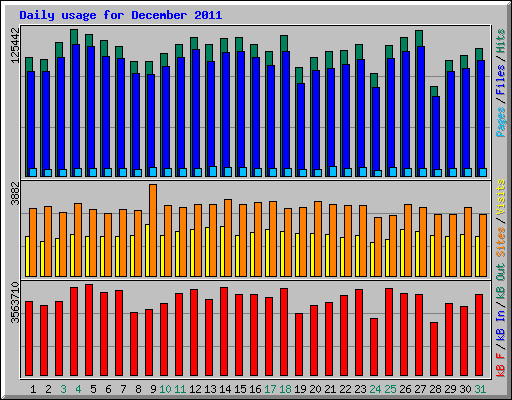
Task: Click day label 11 on the x-axis
Action: click(x=180, y=389)
